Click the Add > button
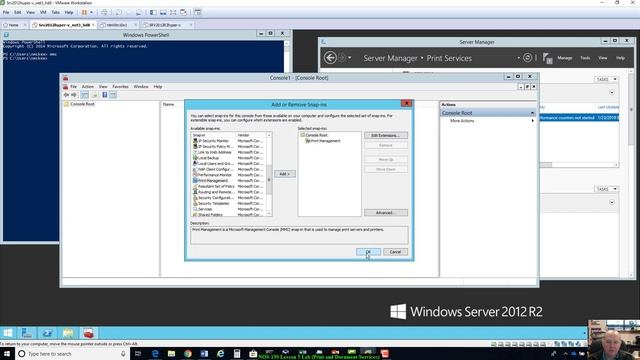The width and height of the screenshot is (640, 360). pos(284,174)
